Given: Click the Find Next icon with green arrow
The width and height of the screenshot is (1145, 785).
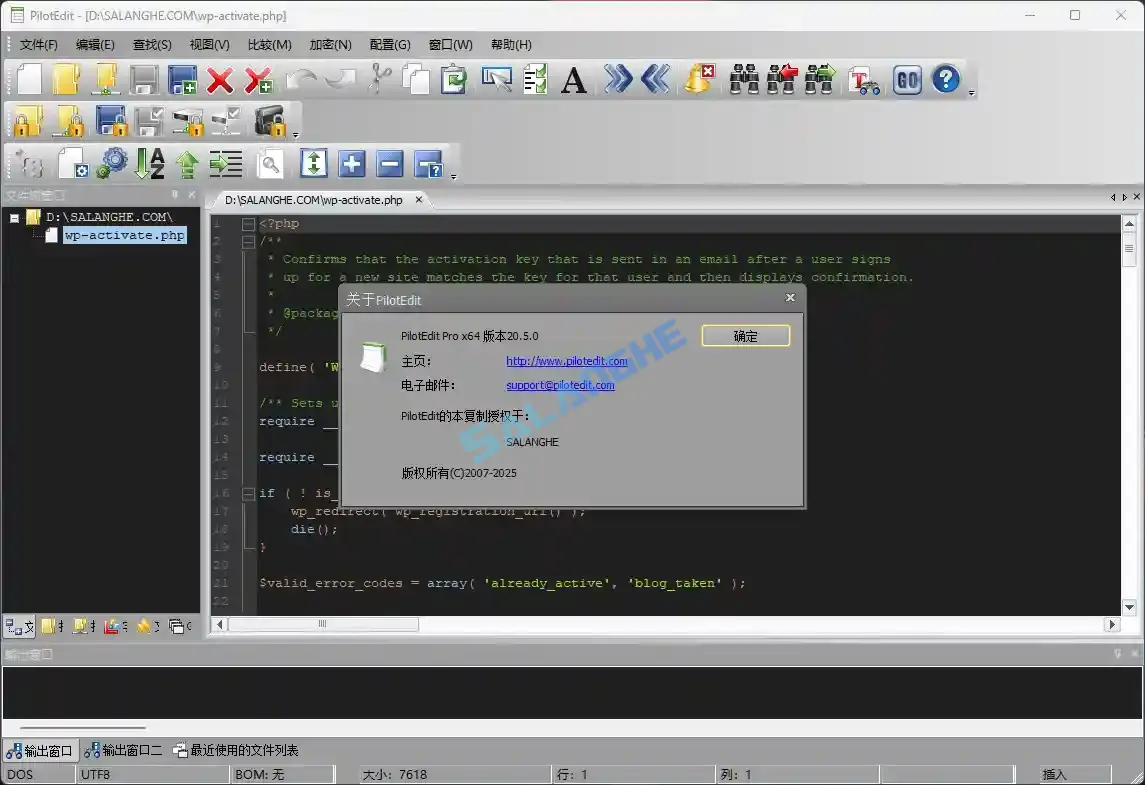Looking at the screenshot, I should coord(820,79).
